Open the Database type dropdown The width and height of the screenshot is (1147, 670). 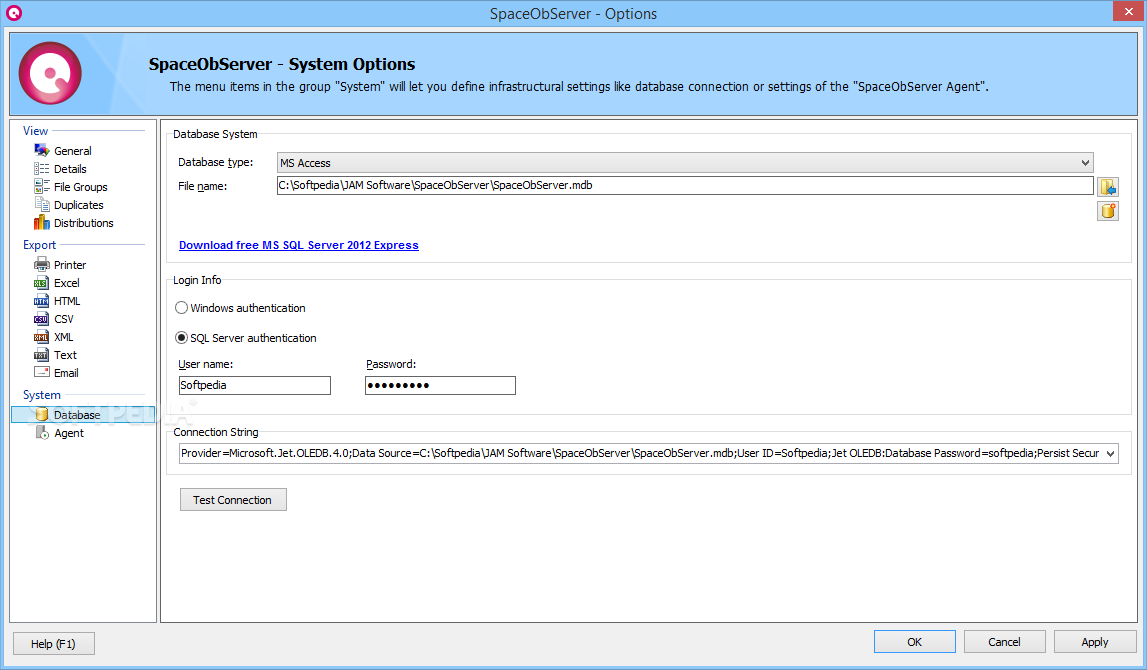(x=685, y=163)
